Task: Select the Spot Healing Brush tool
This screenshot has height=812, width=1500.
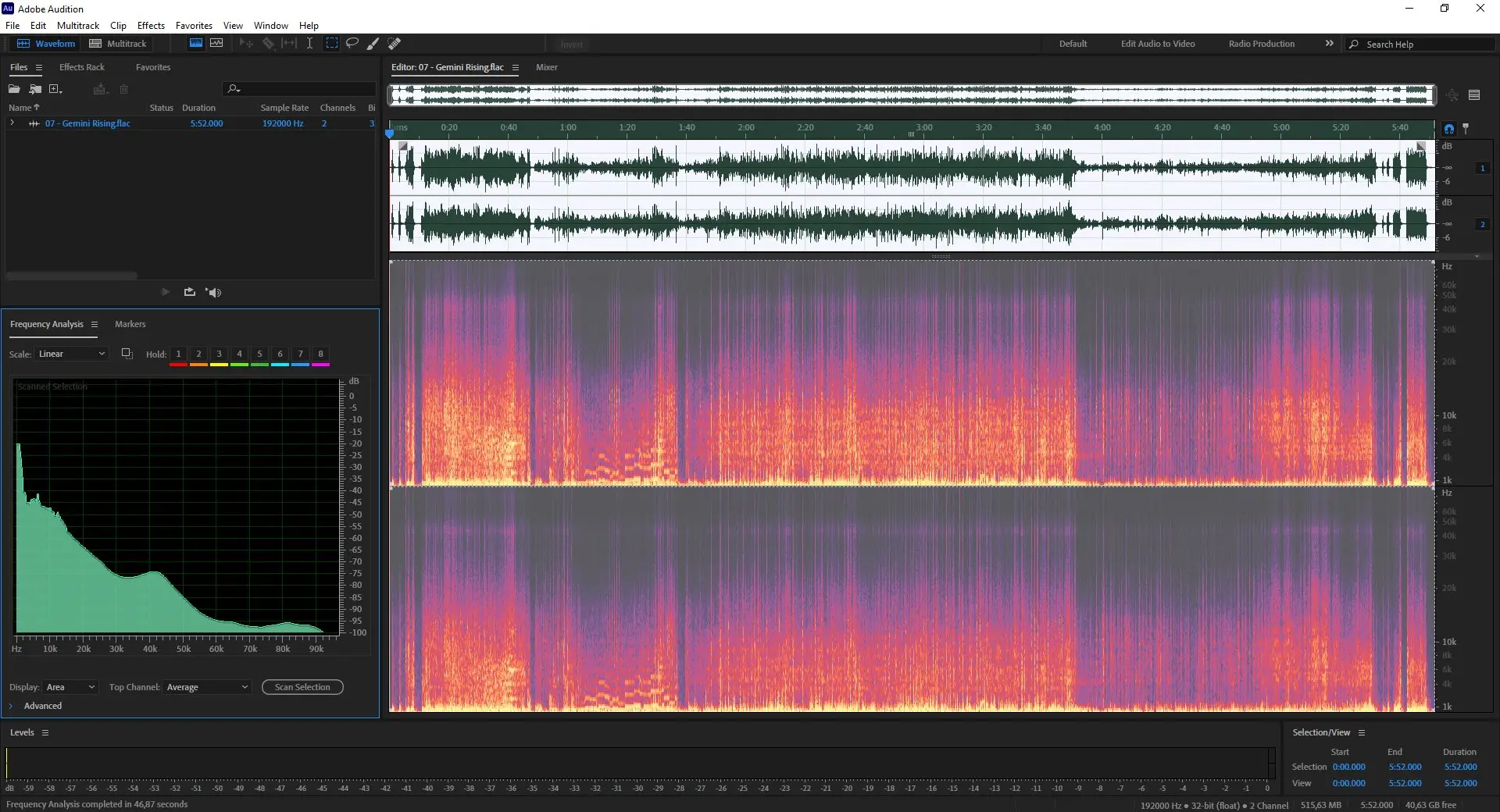Action: coord(395,44)
